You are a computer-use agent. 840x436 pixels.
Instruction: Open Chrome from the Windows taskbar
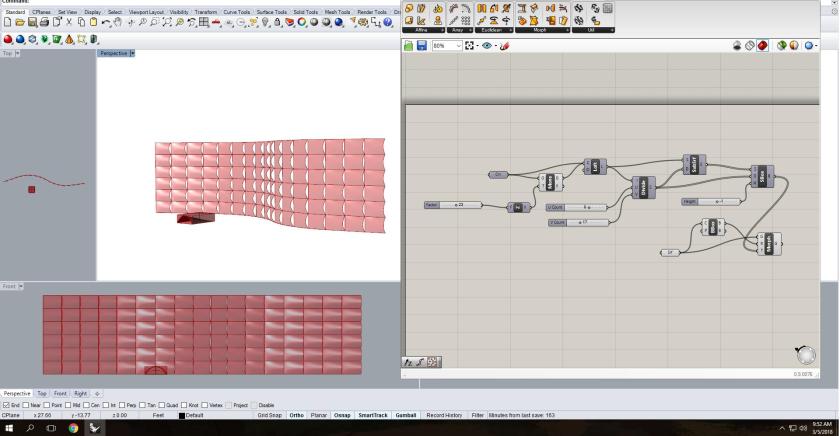coord(73,427)
